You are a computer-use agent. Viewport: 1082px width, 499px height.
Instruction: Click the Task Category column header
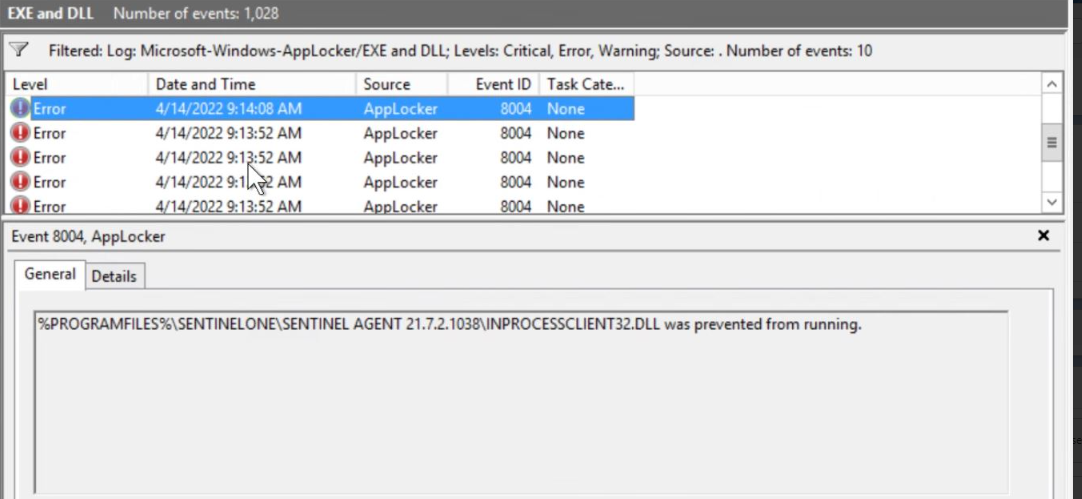pyautogui.click(x=585, y=84)
